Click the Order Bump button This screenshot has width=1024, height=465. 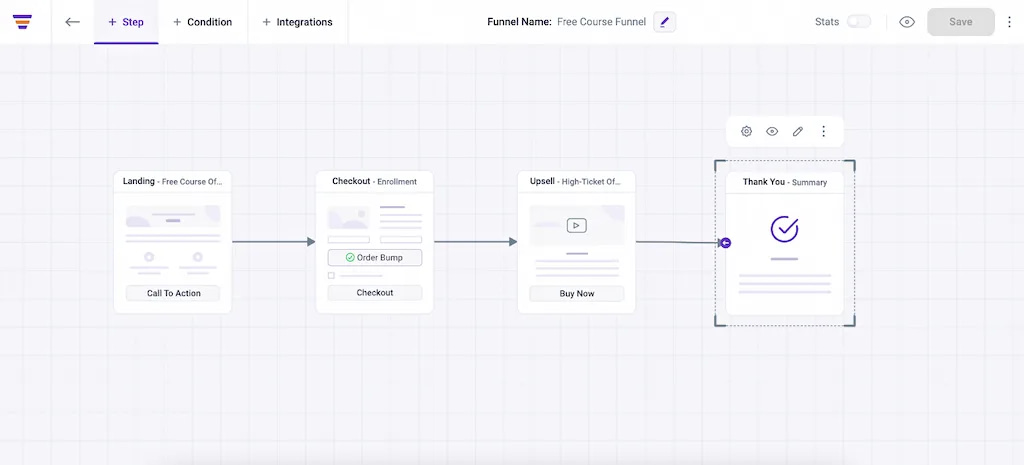[375, 257]
